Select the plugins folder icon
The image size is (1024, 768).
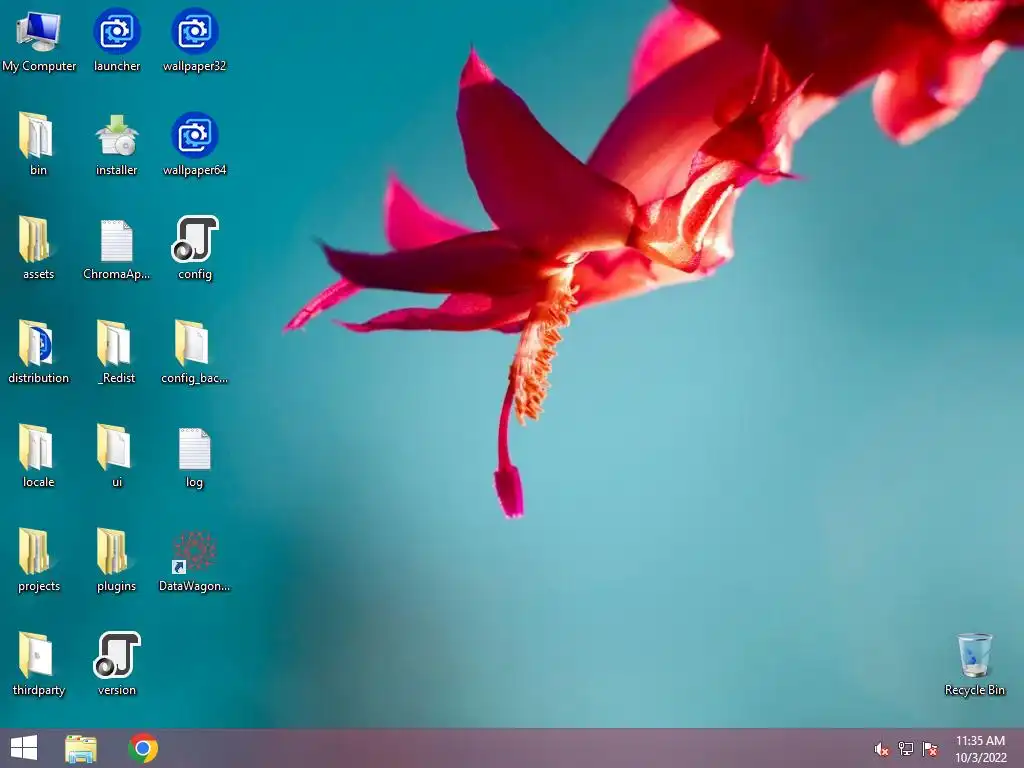point(117,560)
